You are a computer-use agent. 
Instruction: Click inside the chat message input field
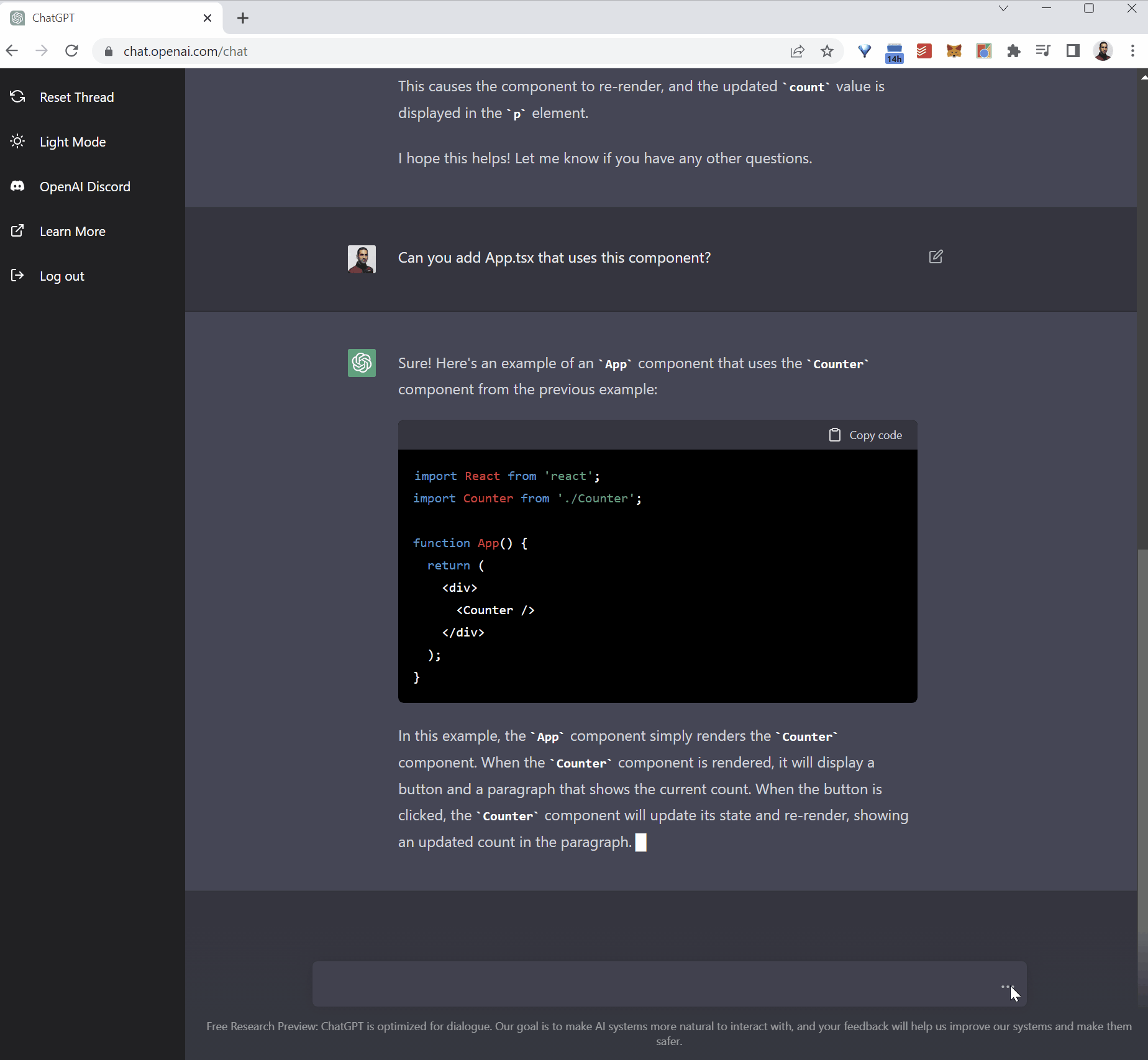[621, 984]
